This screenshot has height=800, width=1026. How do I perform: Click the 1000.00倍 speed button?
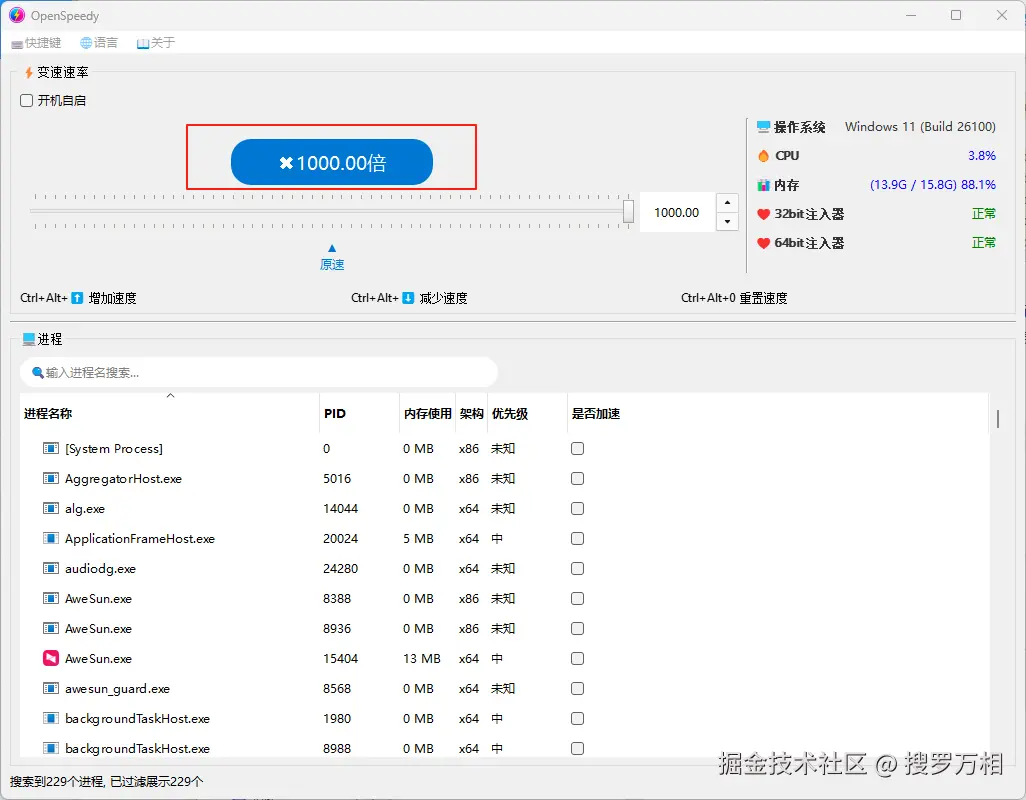click(332, 162)
